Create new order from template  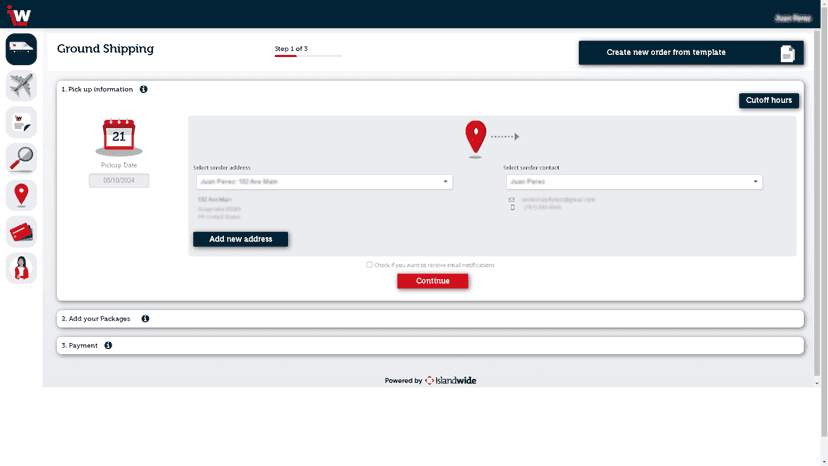(x=691, y=53)
